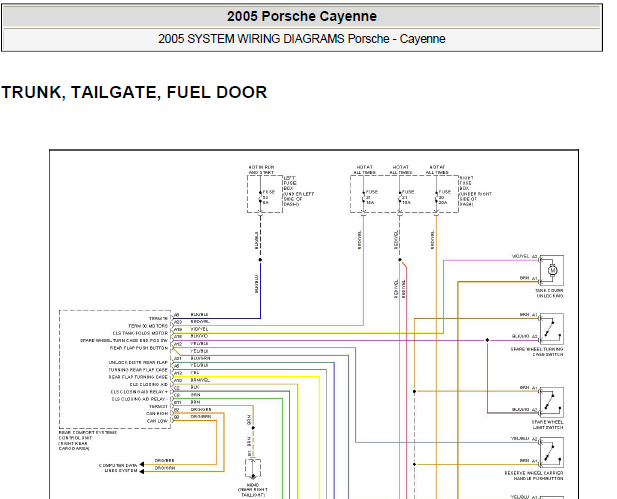Click 'CLS TANK FOLDS MOTOR' pin label
The image size is (617, 499).
(140, 333)
